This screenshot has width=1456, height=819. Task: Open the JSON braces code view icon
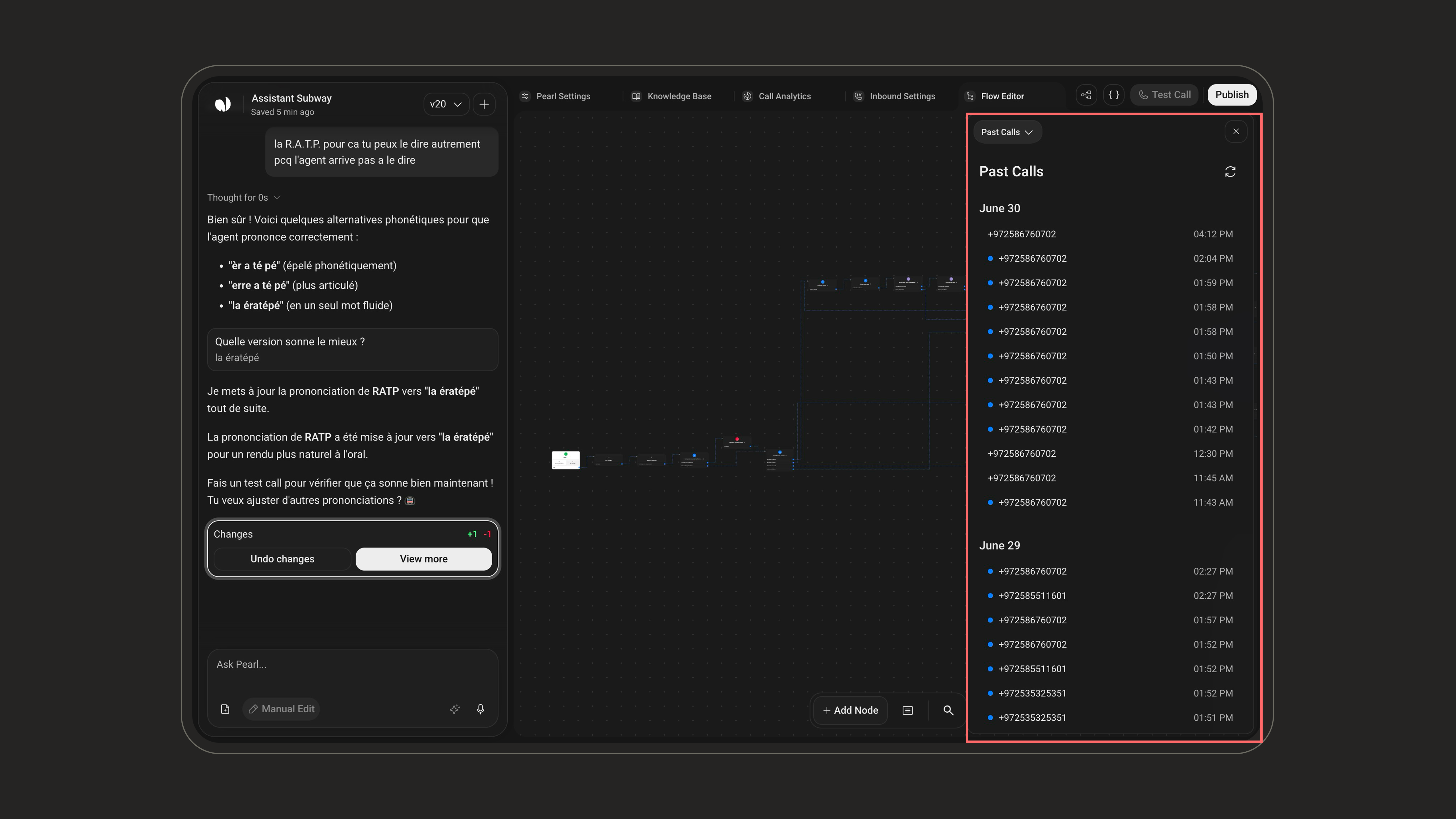[1114, 95]
